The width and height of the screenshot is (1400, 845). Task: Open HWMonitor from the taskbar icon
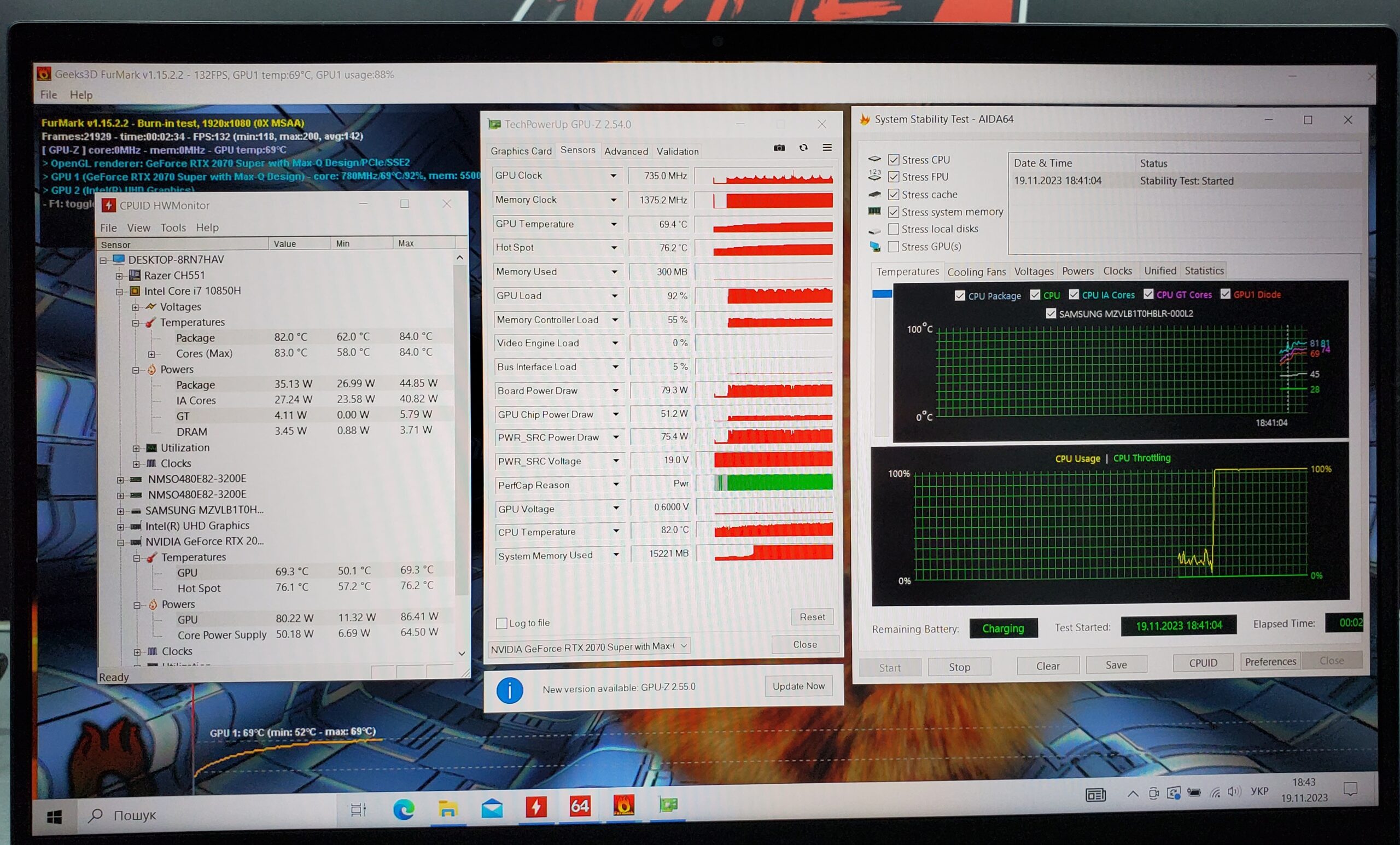point(536,806)
